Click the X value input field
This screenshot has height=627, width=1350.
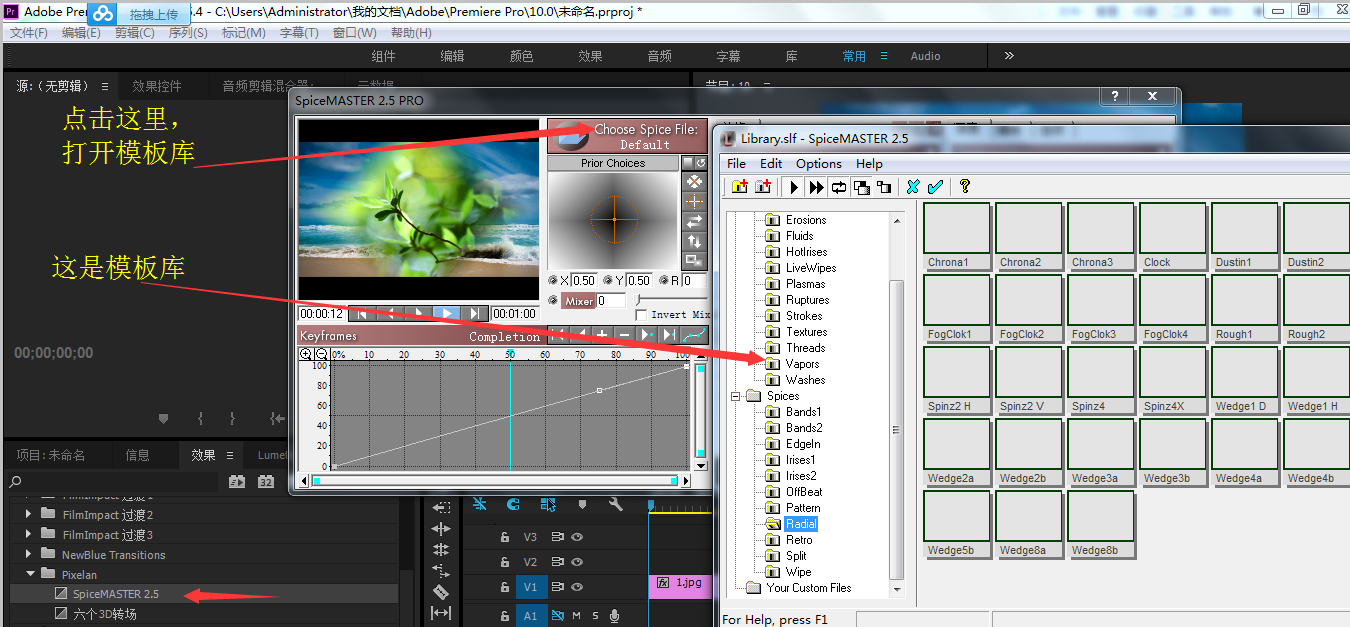(x=584, y=280)
